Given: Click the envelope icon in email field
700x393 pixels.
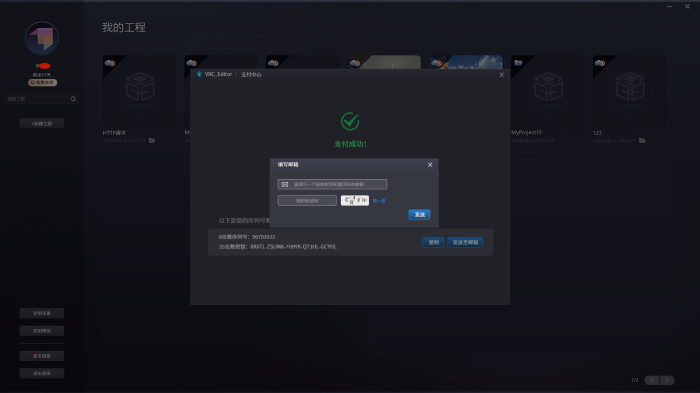Looking at the screenshot, I should (285, 184).
